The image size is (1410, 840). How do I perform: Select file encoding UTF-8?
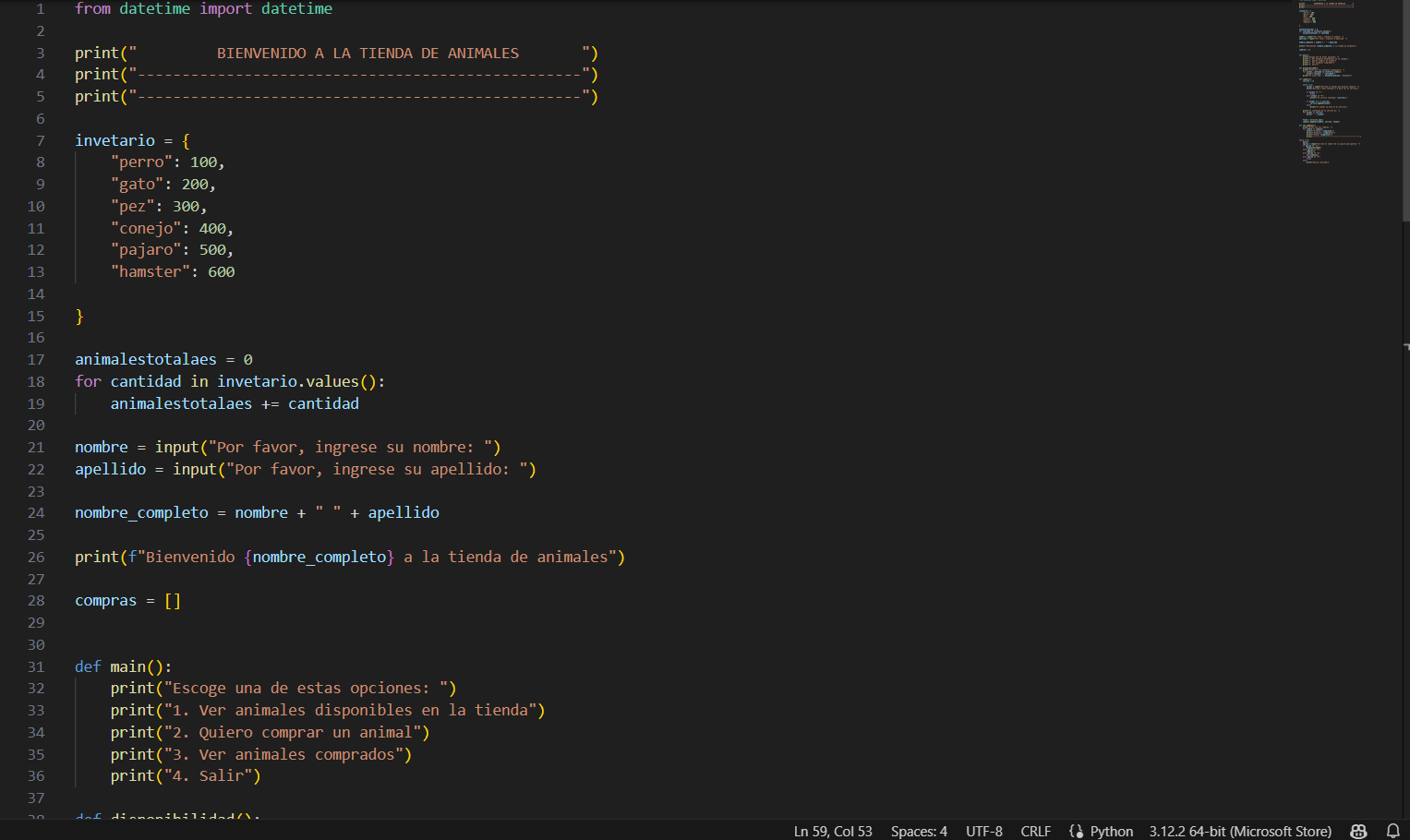tap(984, 831)
